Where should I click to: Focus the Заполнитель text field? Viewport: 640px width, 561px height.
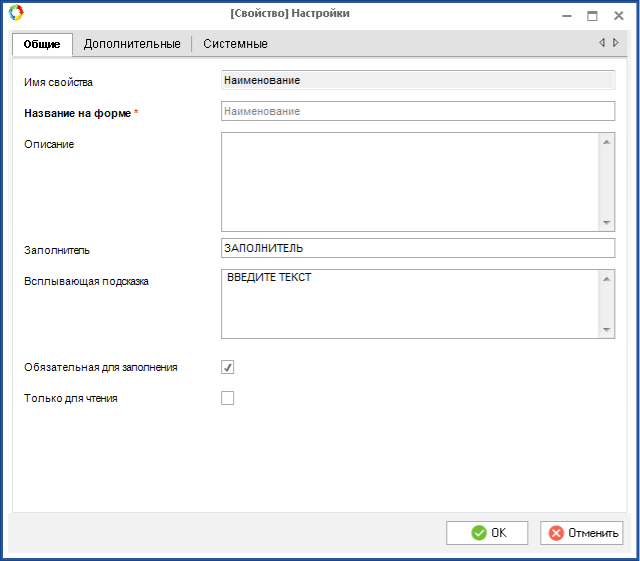coord(417,248)
